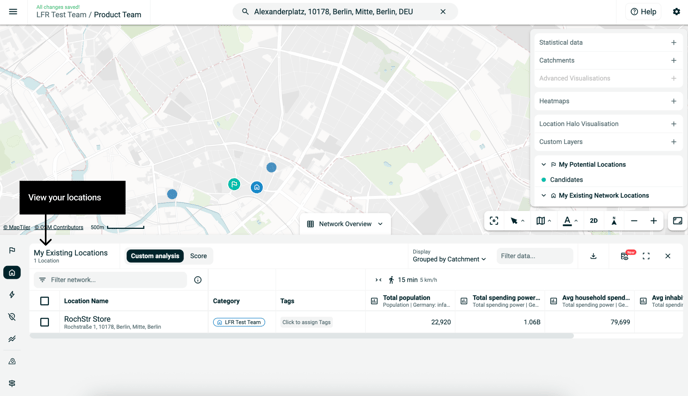Clear the Alexanderplatz search query

click(443, 12)
